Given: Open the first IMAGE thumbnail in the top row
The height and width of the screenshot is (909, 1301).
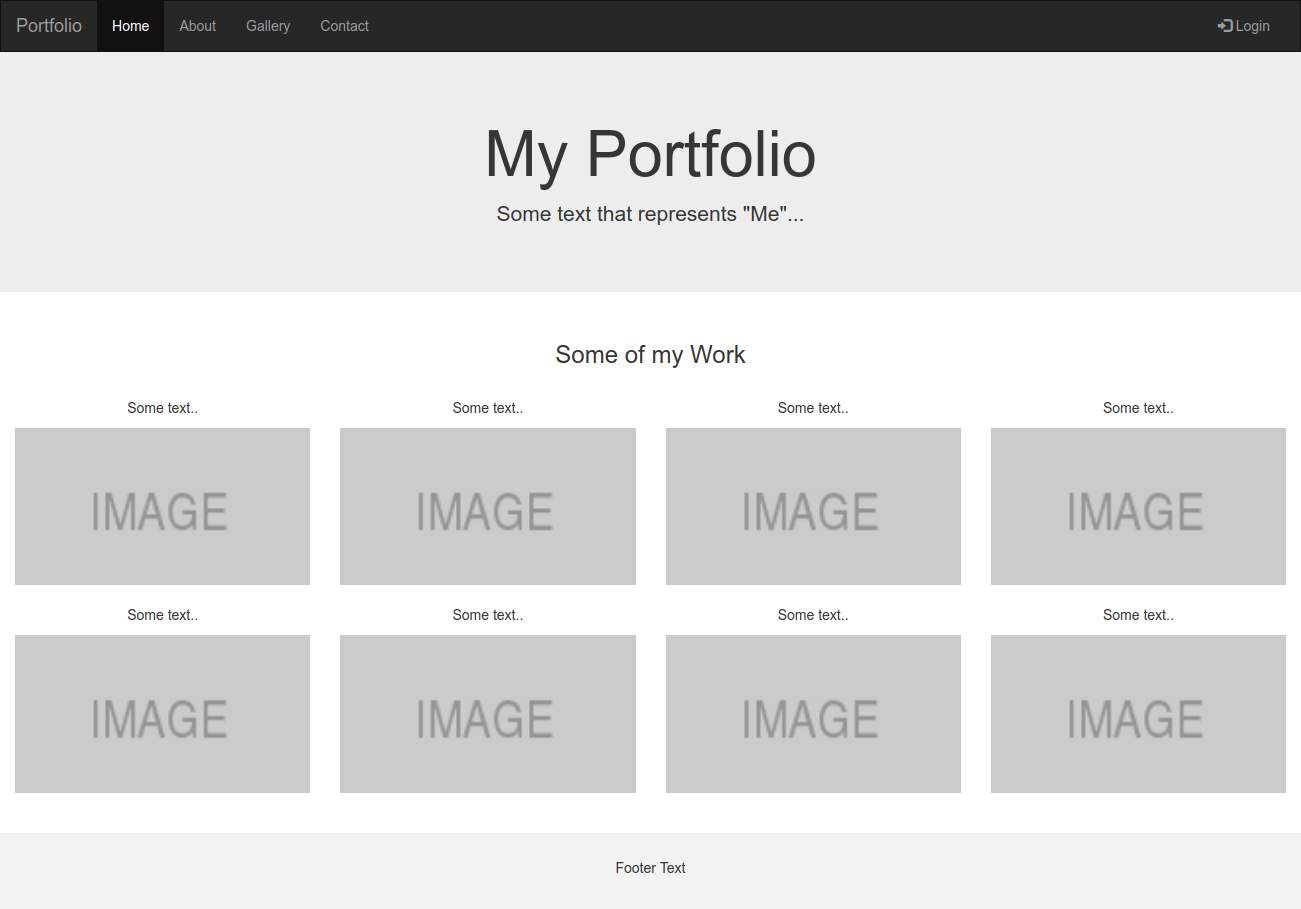Looking at the screenshot, I should [162, 506].
